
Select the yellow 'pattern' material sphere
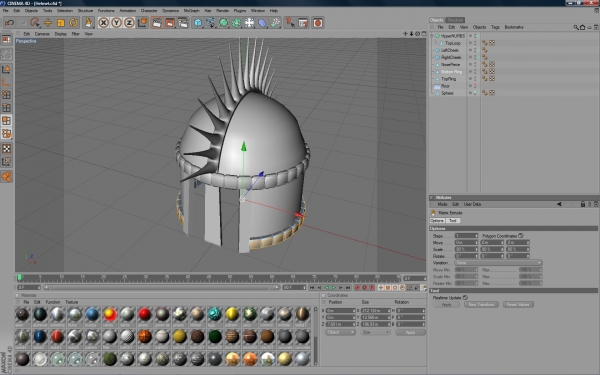pos(232,314)
